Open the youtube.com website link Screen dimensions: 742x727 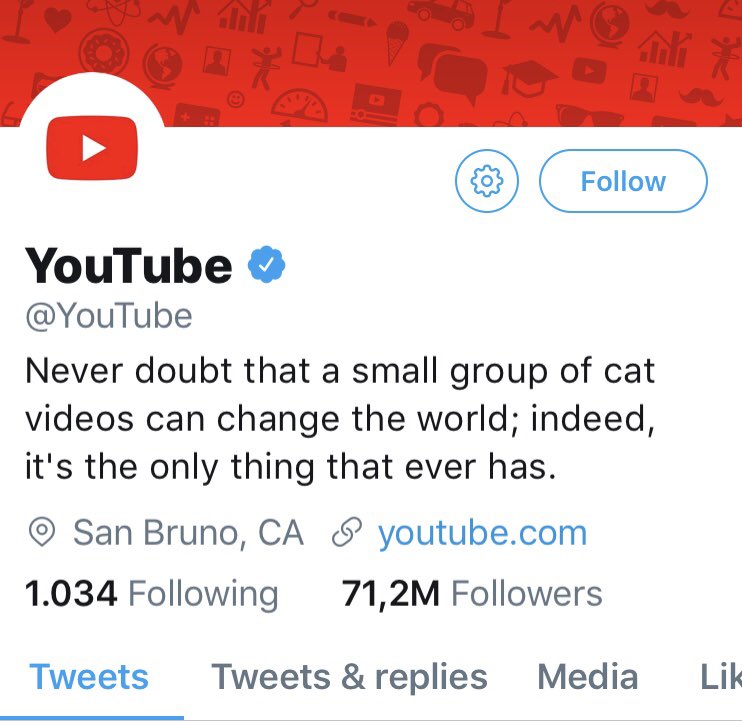482,533
